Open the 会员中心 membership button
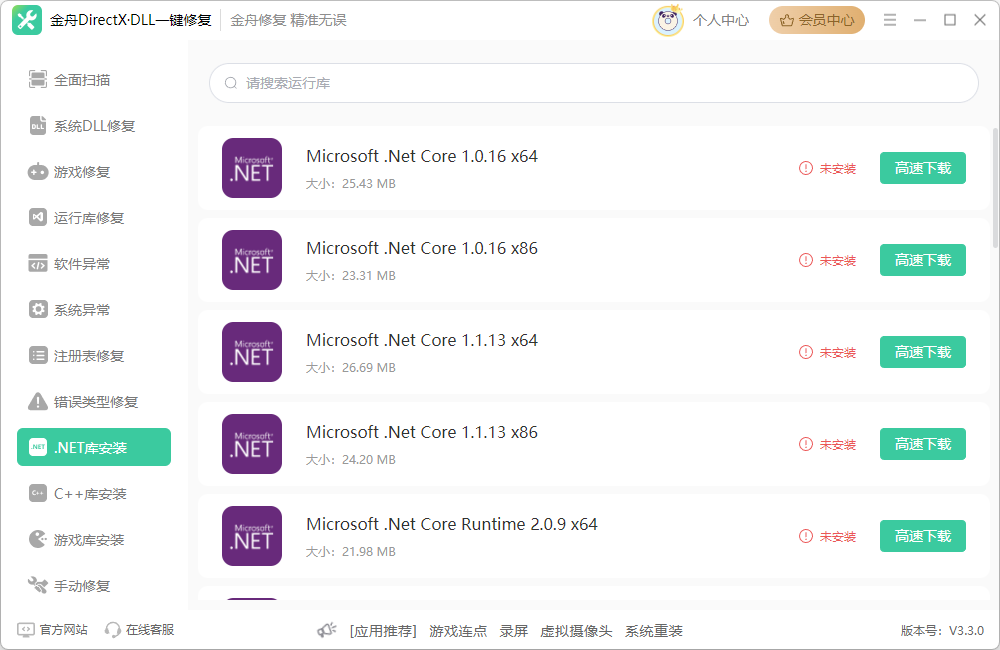The height and width of the screenshot is (650, 1000). coord(816,20)
